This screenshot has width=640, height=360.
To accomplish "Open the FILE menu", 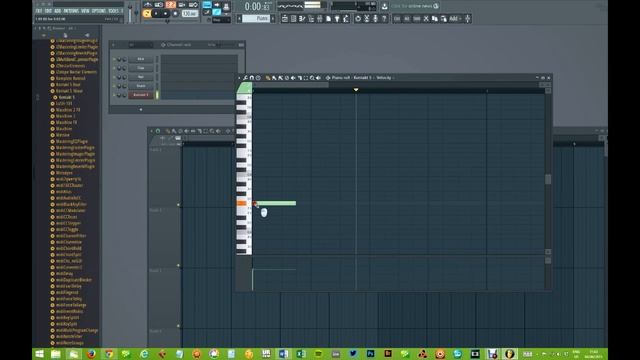I will tap(39, 11).
